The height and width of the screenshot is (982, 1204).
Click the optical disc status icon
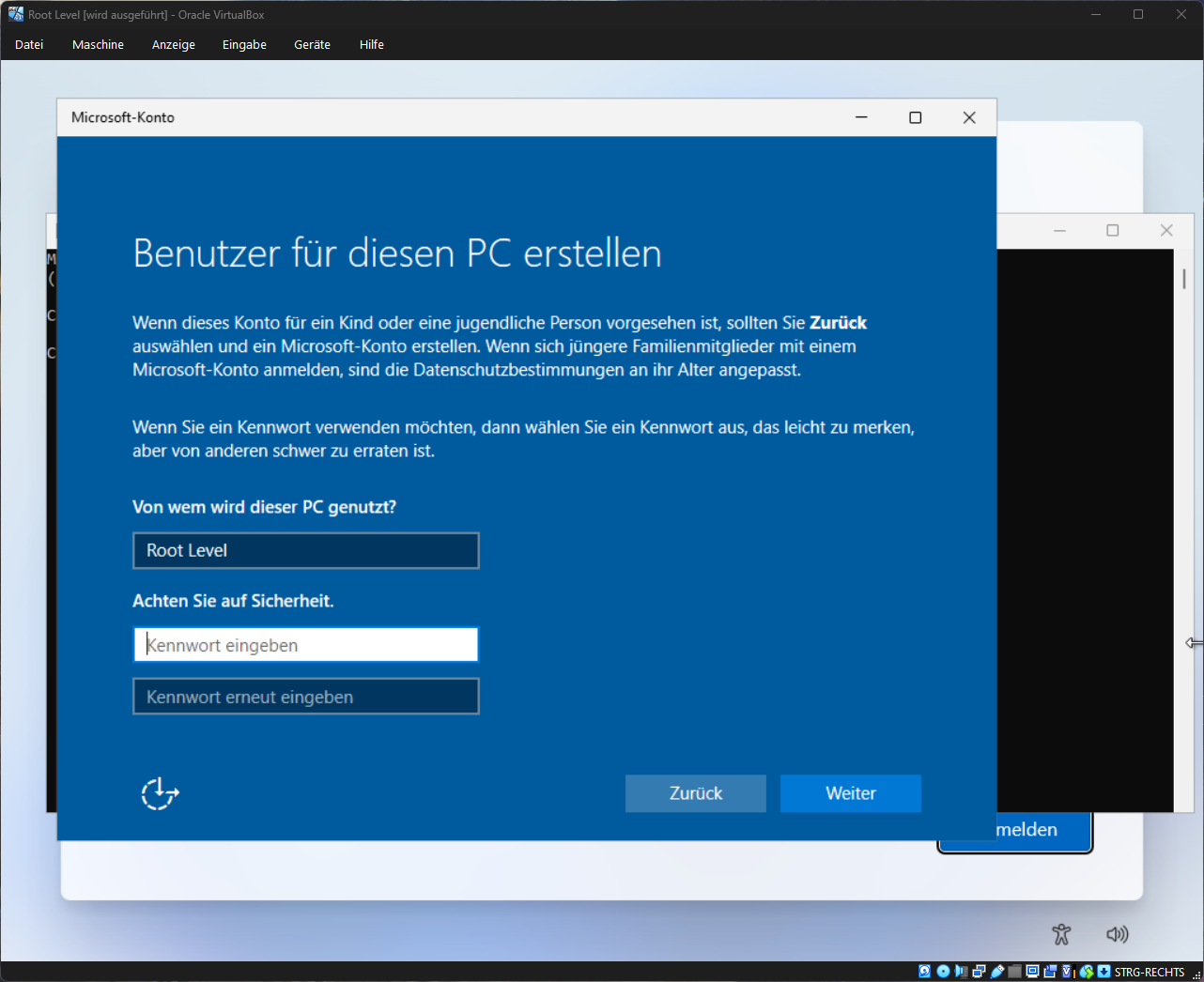tap(943, 972)
